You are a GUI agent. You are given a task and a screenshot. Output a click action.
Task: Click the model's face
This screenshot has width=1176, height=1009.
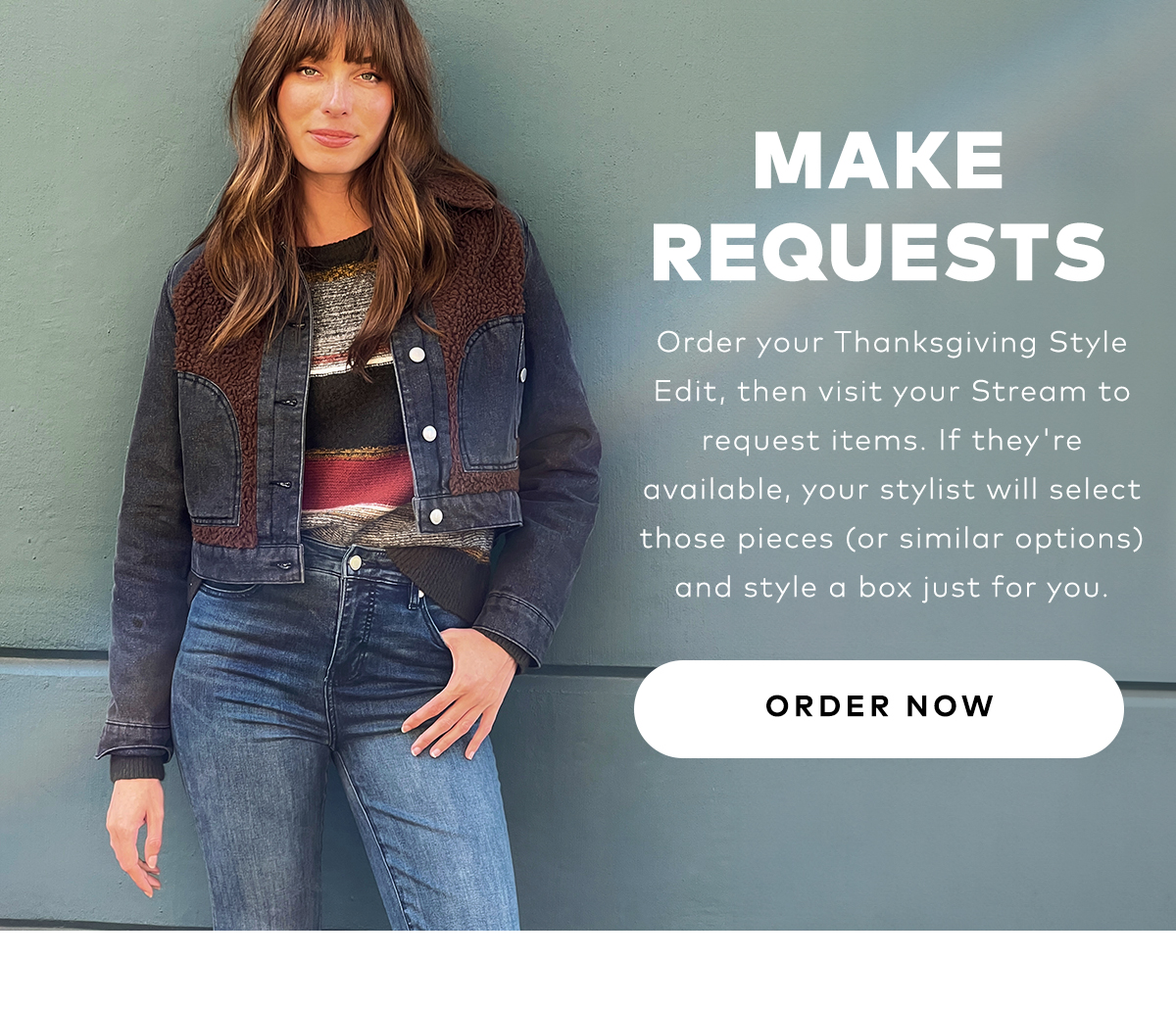pos(333,98)
